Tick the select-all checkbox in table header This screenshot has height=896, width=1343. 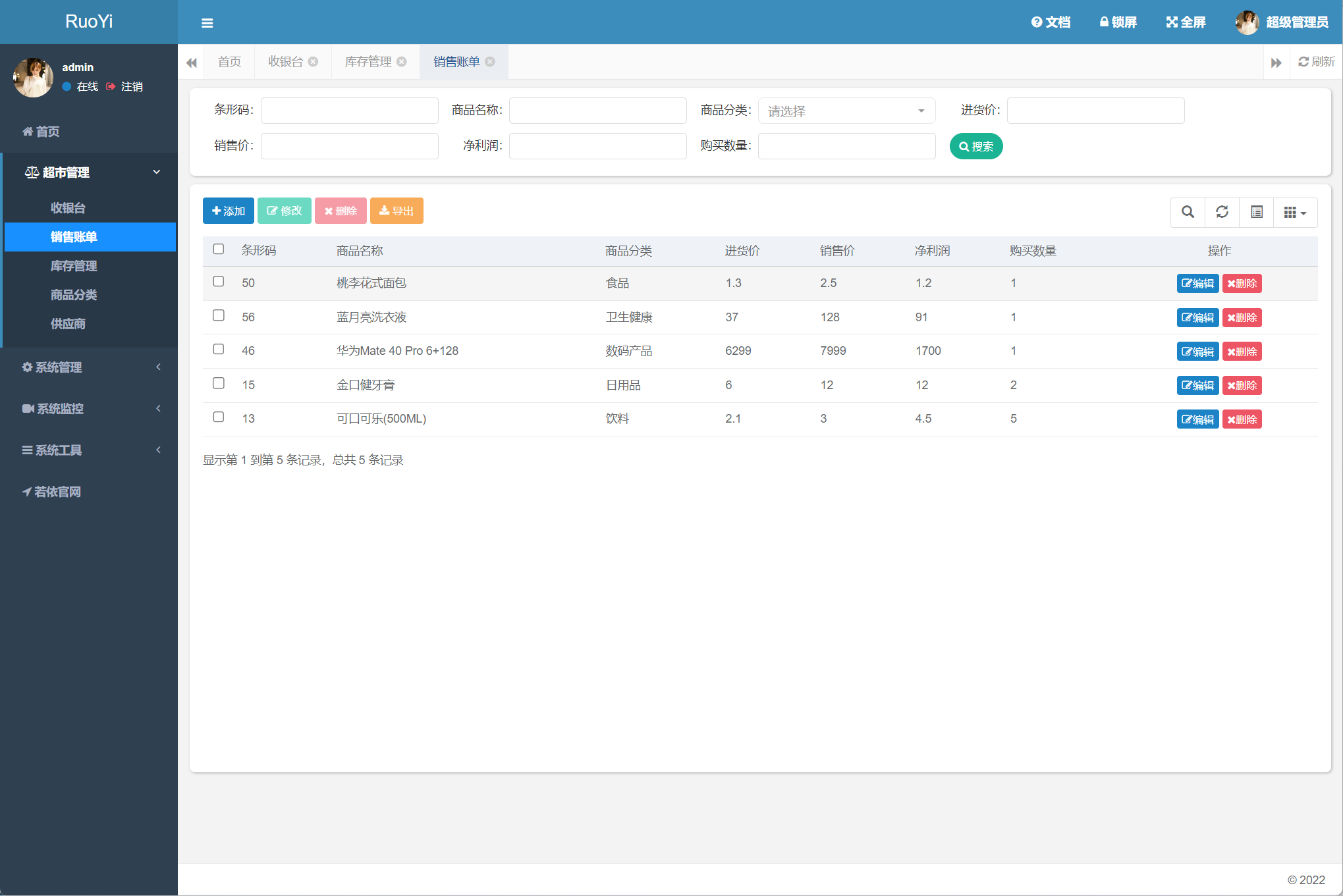pos(219,250)
